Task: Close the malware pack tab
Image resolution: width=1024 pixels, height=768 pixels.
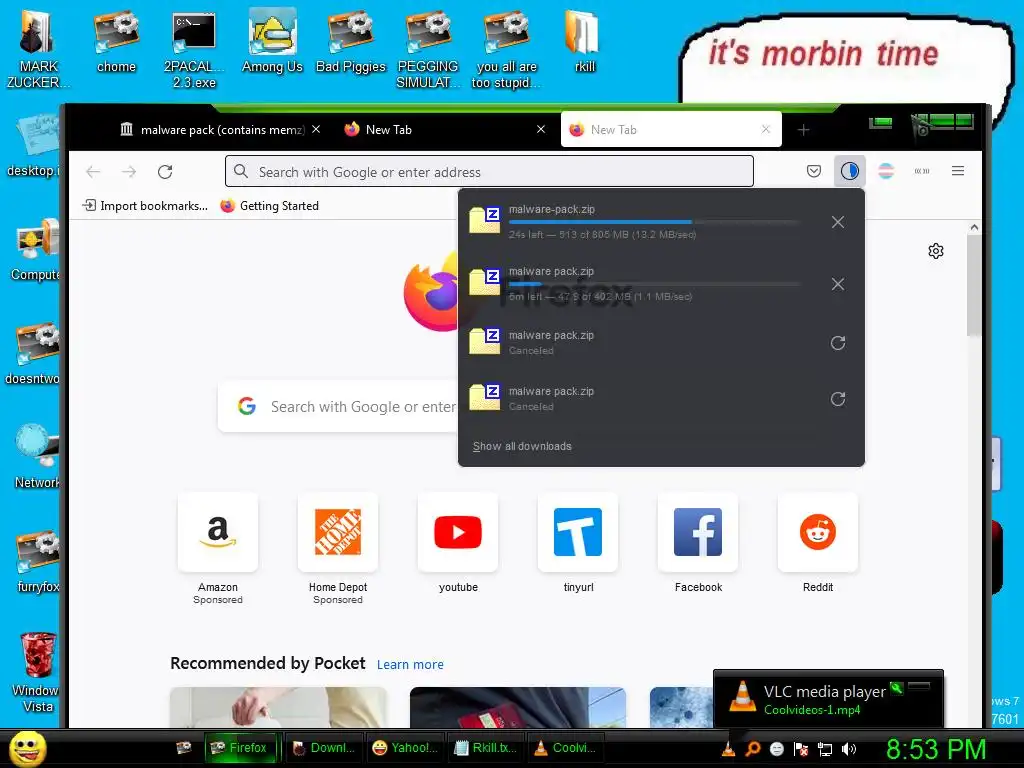Action: [316, 129]
